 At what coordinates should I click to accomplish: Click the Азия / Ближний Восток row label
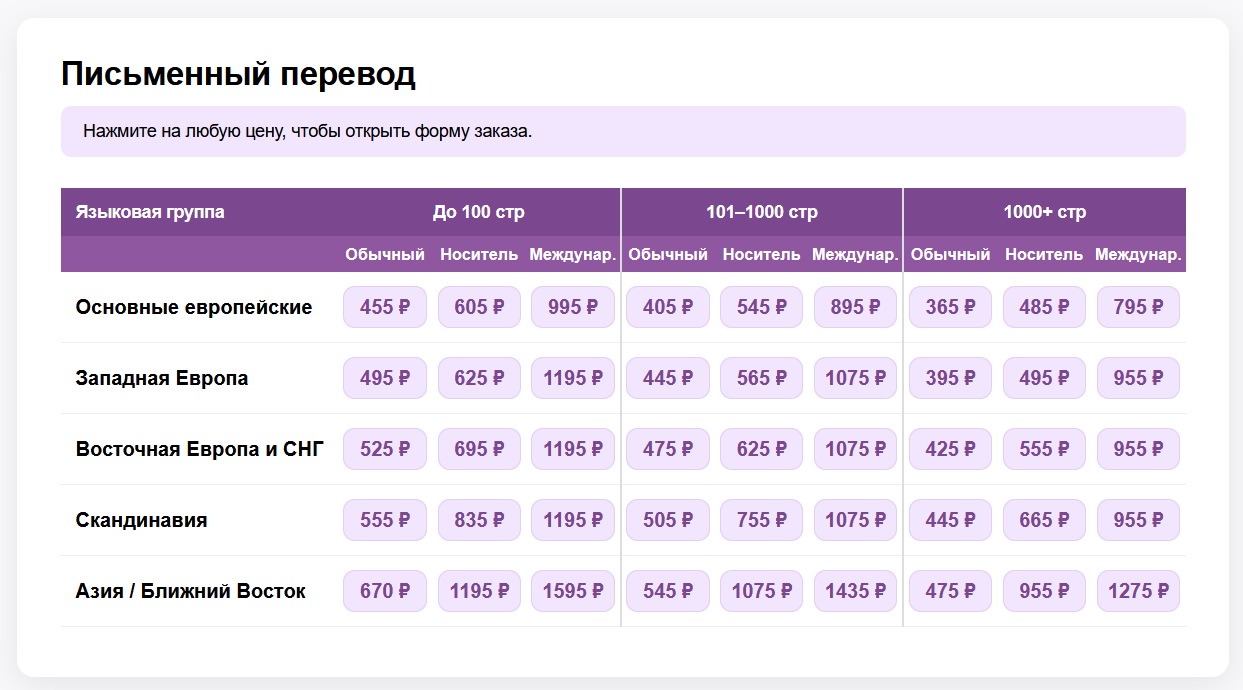tap(191, 591)
